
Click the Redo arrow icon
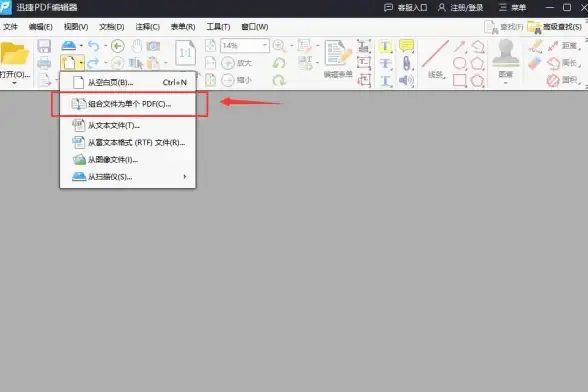(x=94, y=63)
